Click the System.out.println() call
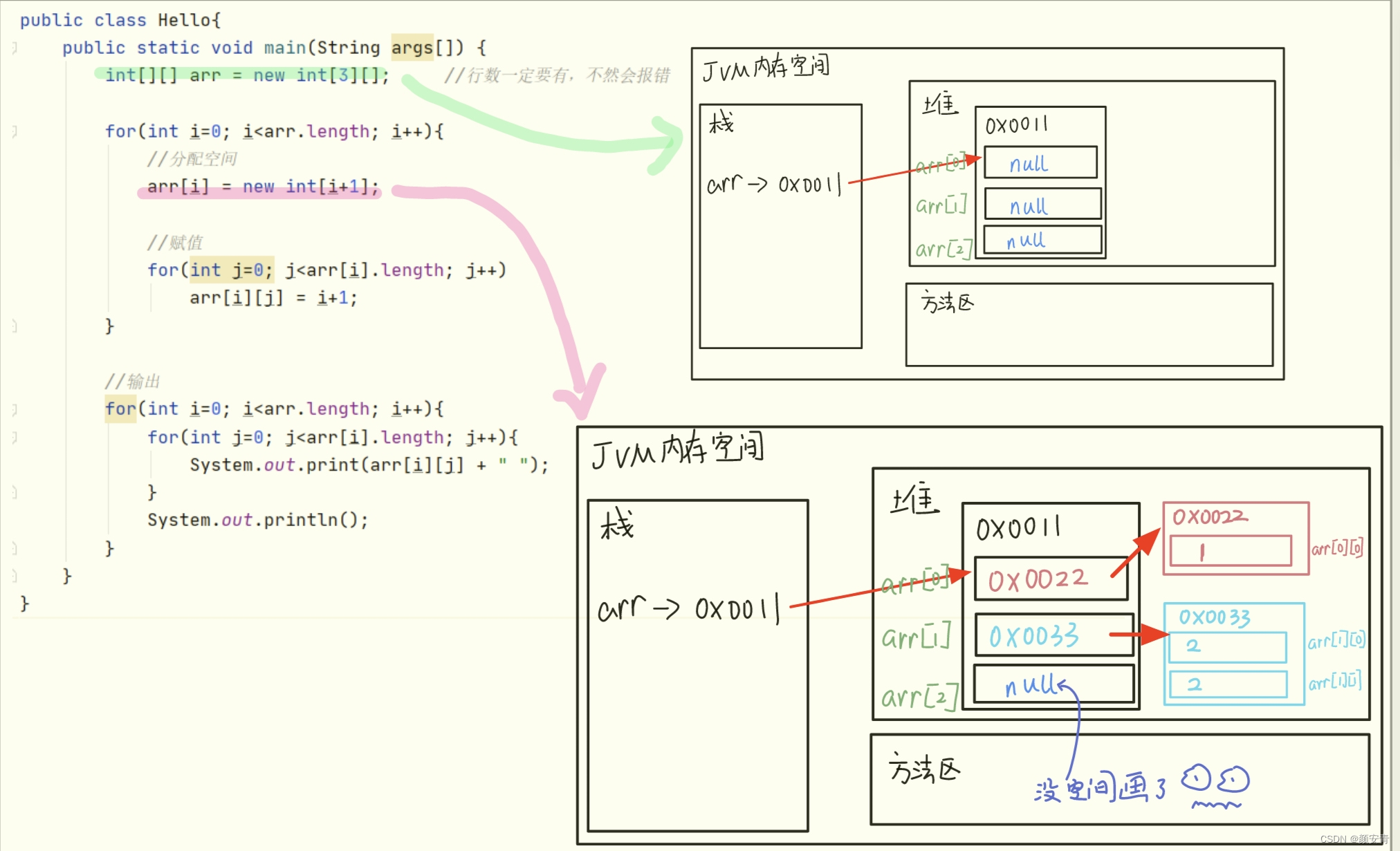Image resolution: width=1400 pixels, height=851 pixels. pos(257,519)
